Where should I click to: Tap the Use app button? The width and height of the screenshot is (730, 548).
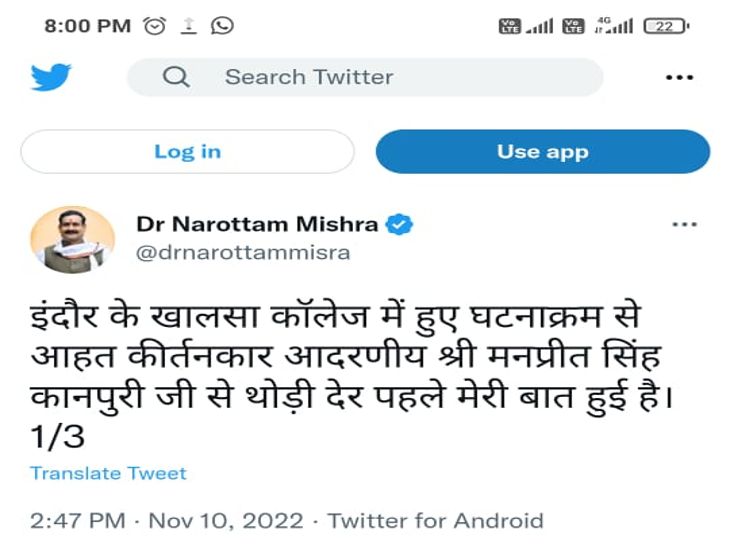coord(542,152)
